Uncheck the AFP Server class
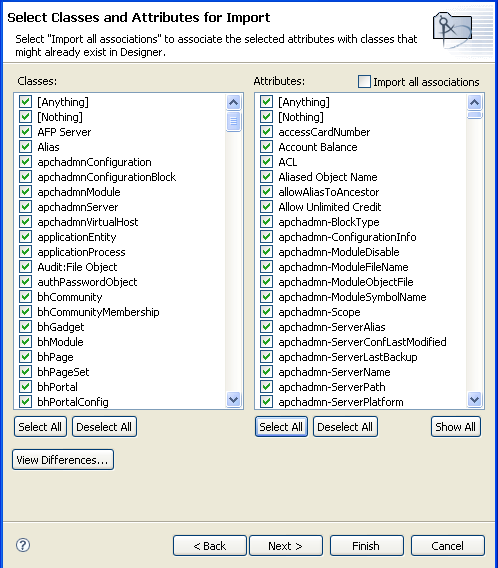Image resolution: width=498 pixels, height=568 pixels. click(x=25, y=131)
